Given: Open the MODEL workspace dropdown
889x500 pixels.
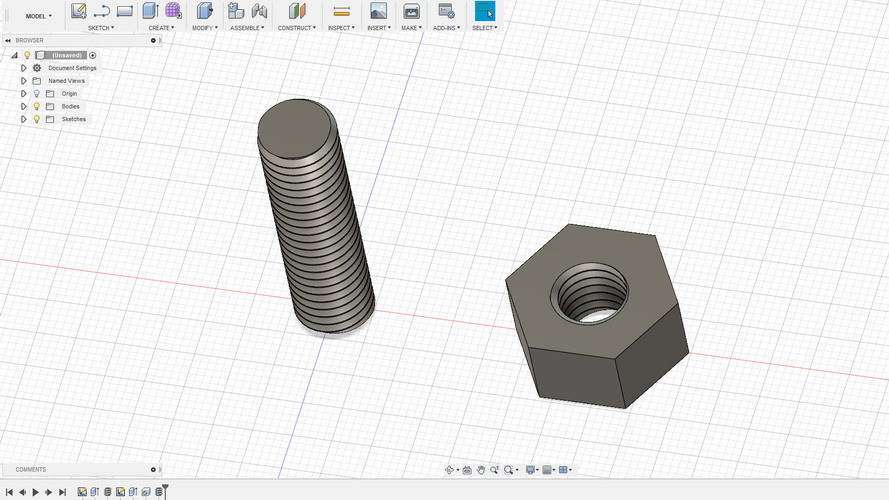Looking at the screenshot, I should tap(39, 16).
